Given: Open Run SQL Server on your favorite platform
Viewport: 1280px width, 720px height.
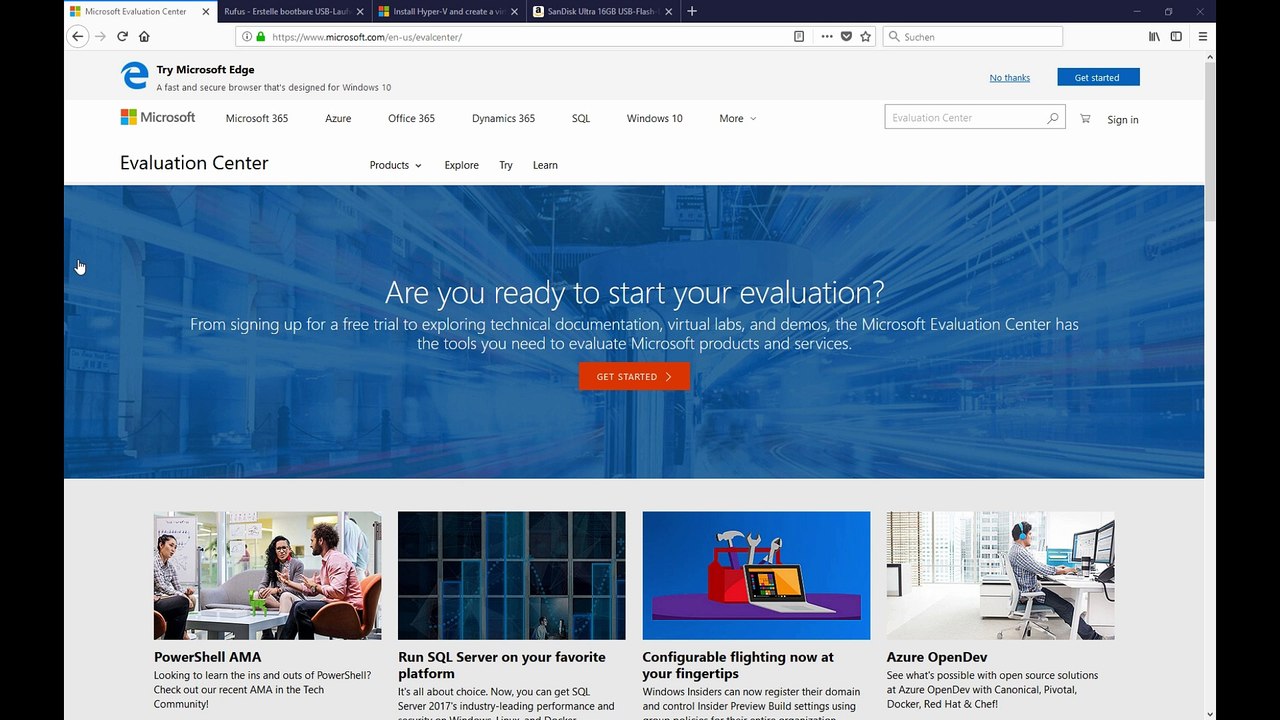Looking at the screenshot, I should (x=501, y=665).
